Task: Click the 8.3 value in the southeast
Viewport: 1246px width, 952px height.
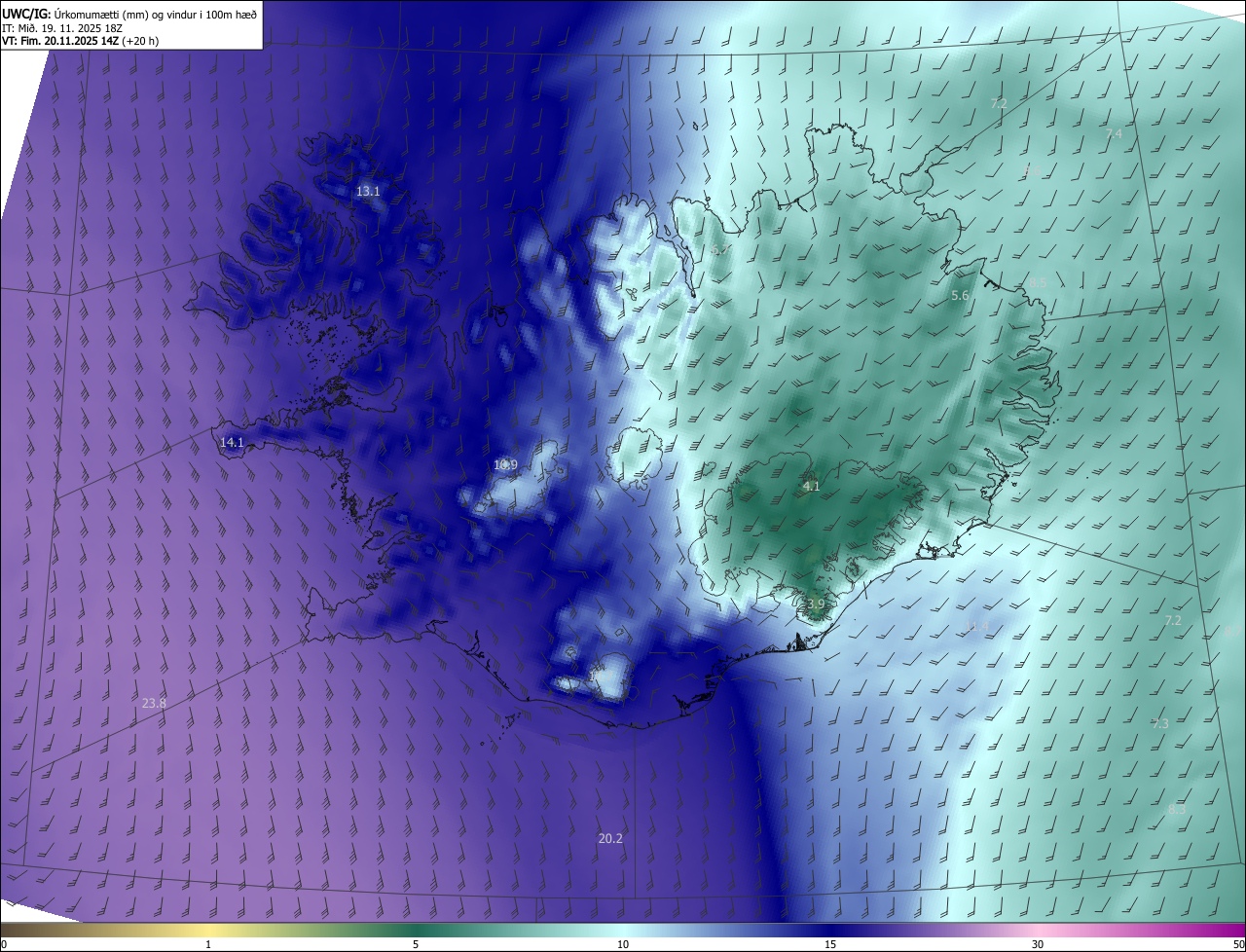Action: coord(1176,810)
